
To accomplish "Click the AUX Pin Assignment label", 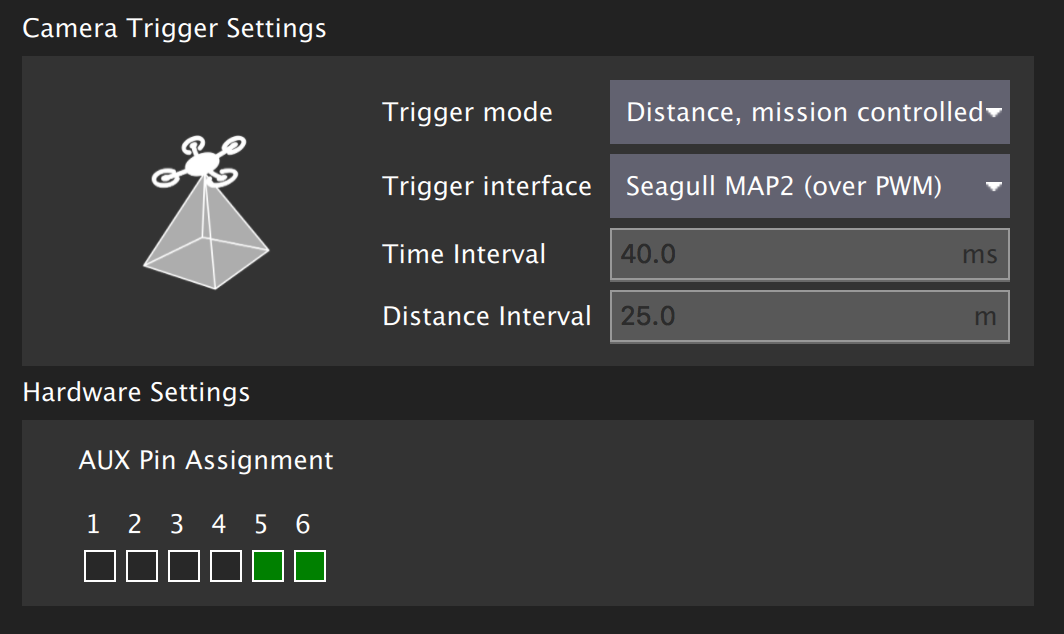I will click(206, 460).
